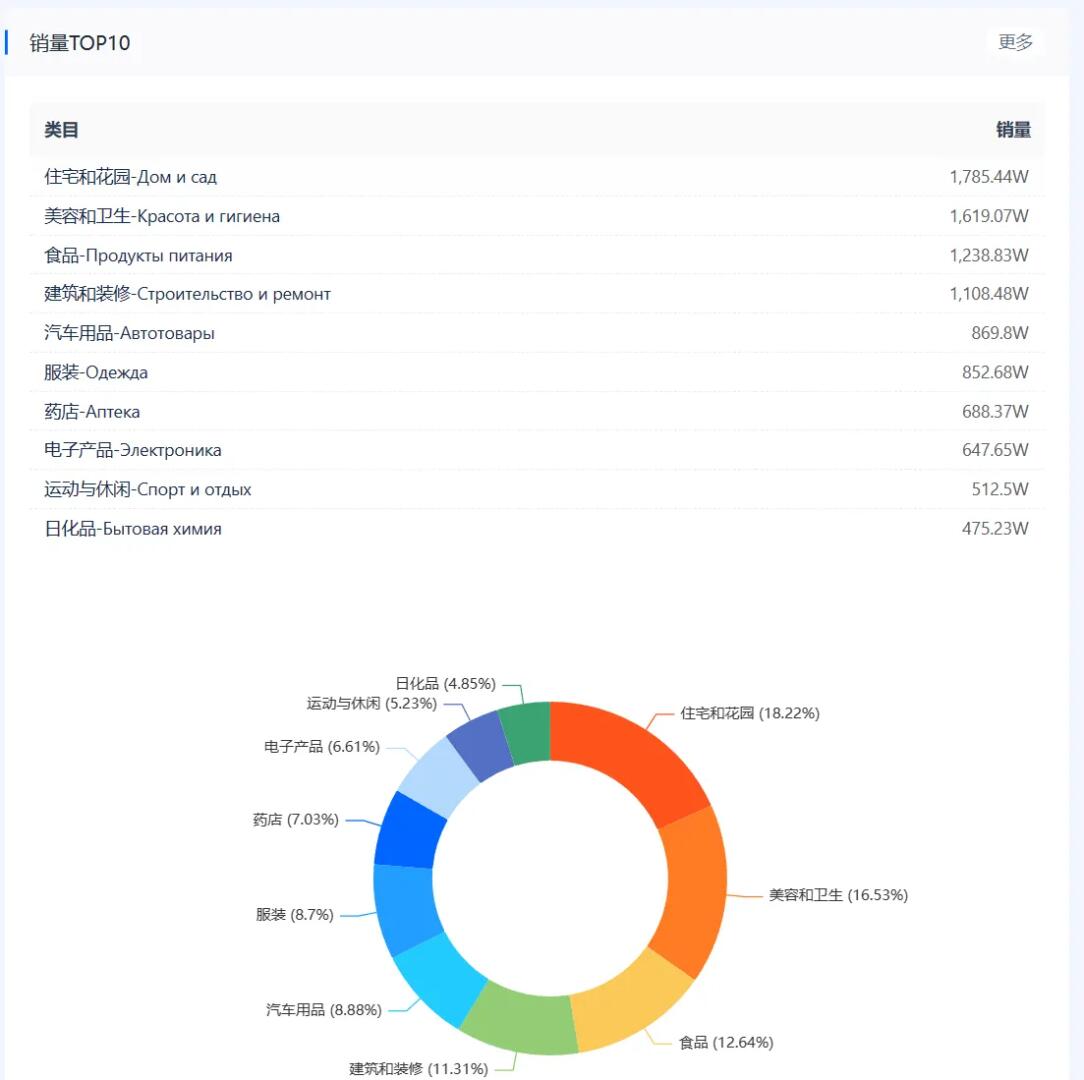
Task: Click the 1,619.07W sales value
Action: pyautogui.click(x=989, y=216)
